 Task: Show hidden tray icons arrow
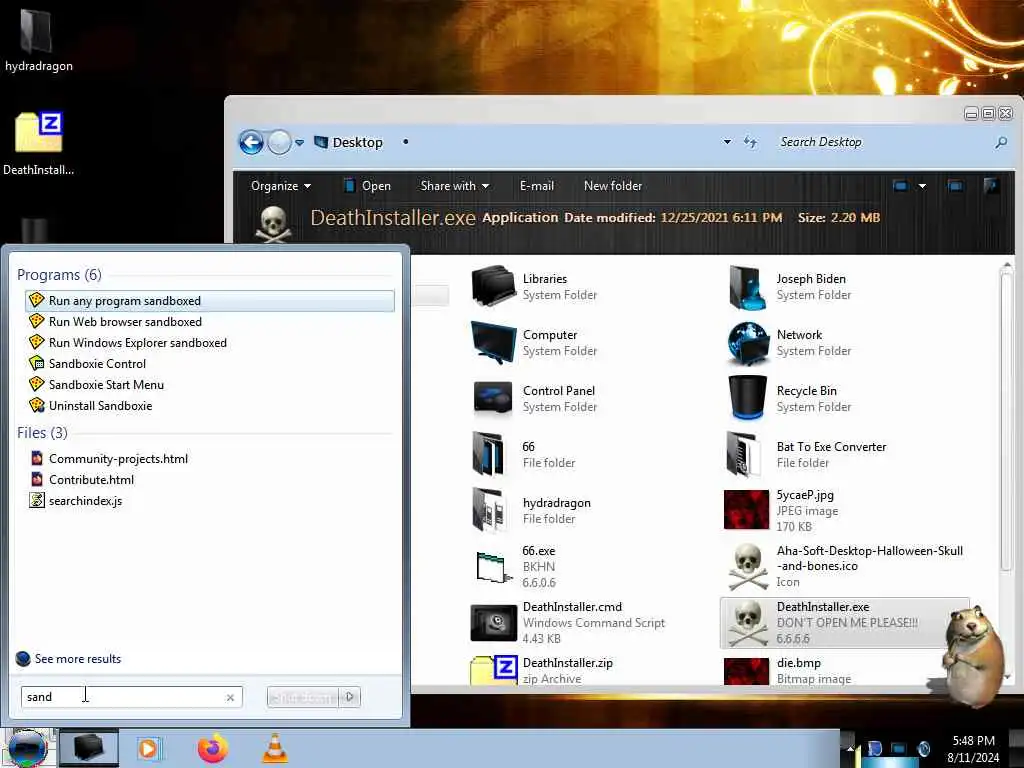pyautogui.click(x=850, y=748)
